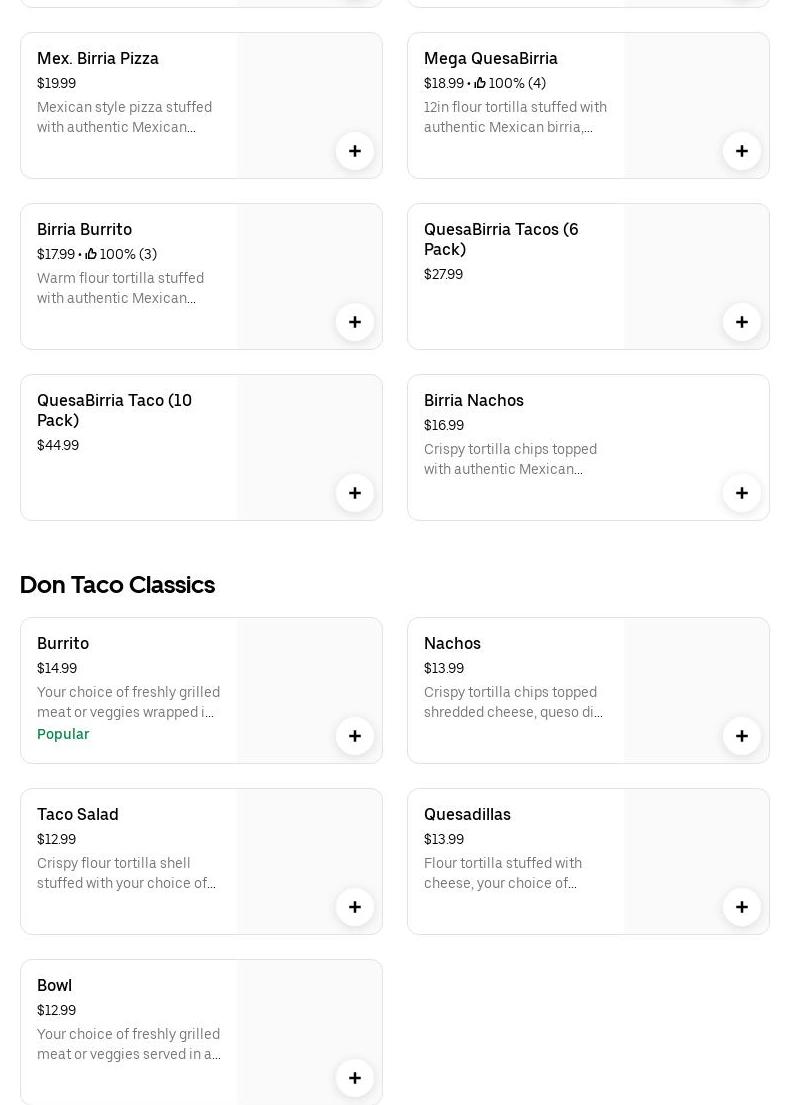Add Taco Salad using plus button
804x1105 pixels.
355,907
